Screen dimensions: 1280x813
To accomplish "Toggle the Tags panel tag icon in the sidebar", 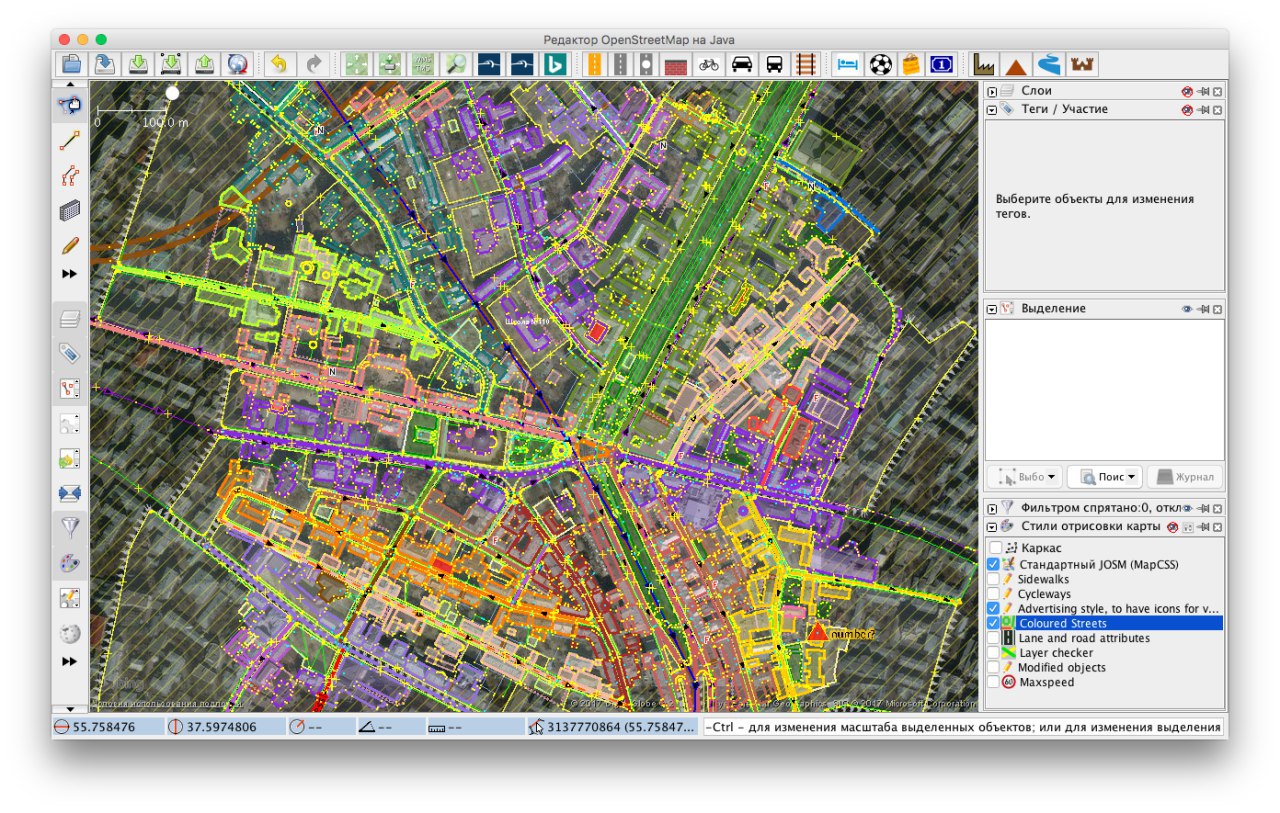I will tap(70, 353).
